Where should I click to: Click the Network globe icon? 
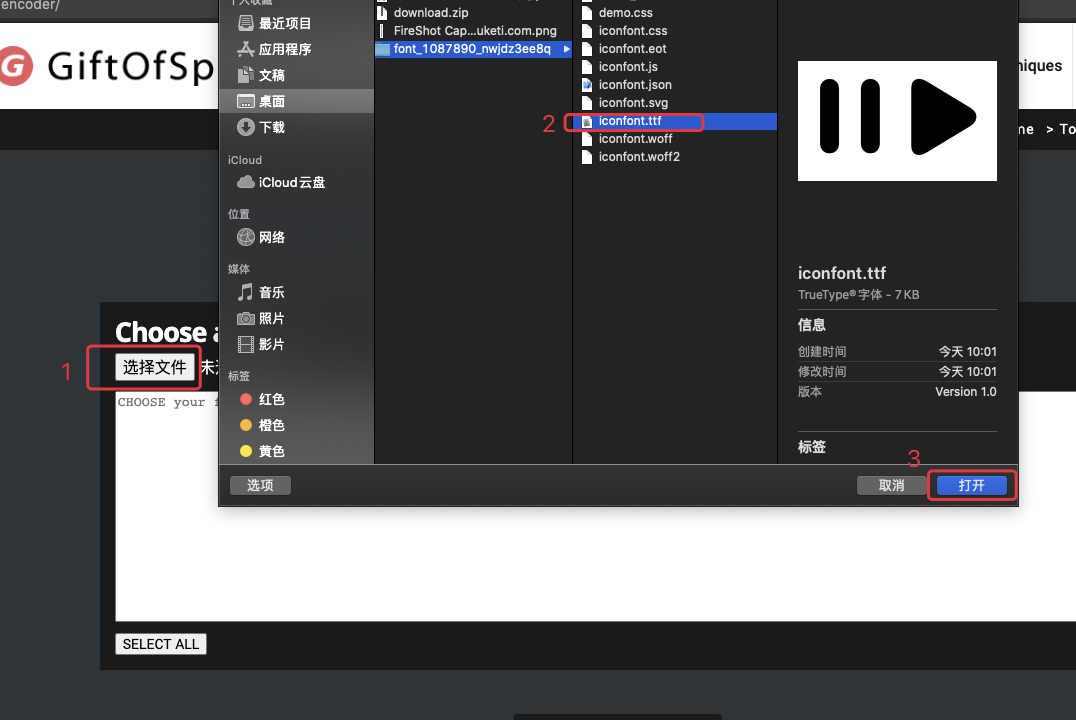(x=246, y=237)
